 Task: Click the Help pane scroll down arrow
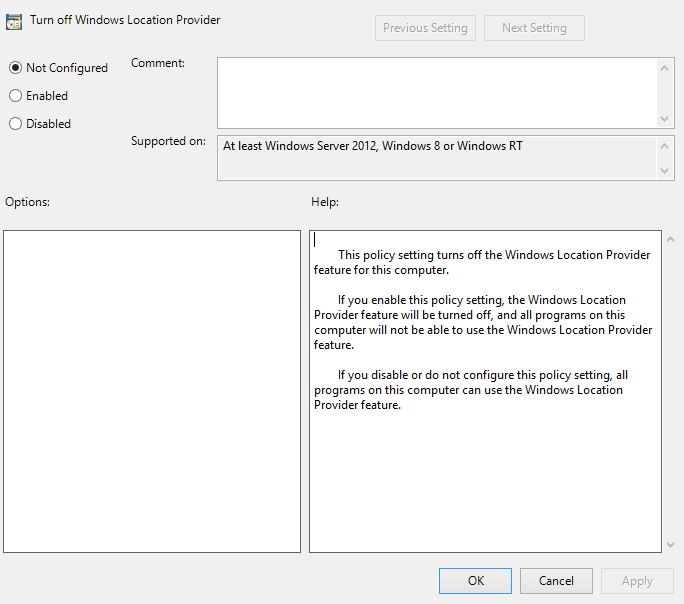pos(670,545)
